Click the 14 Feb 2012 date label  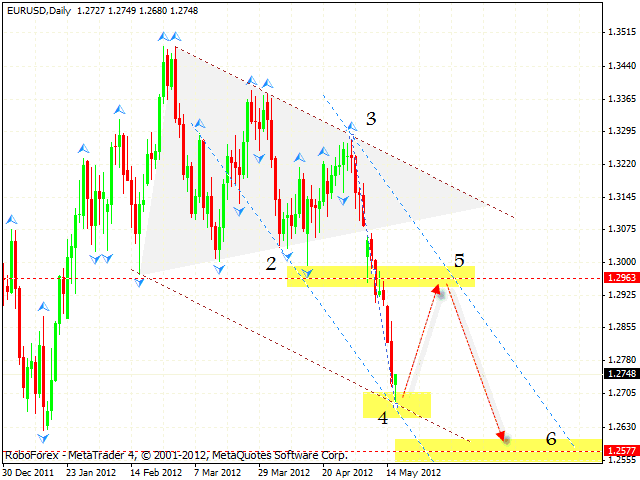[x=156, y=473]
